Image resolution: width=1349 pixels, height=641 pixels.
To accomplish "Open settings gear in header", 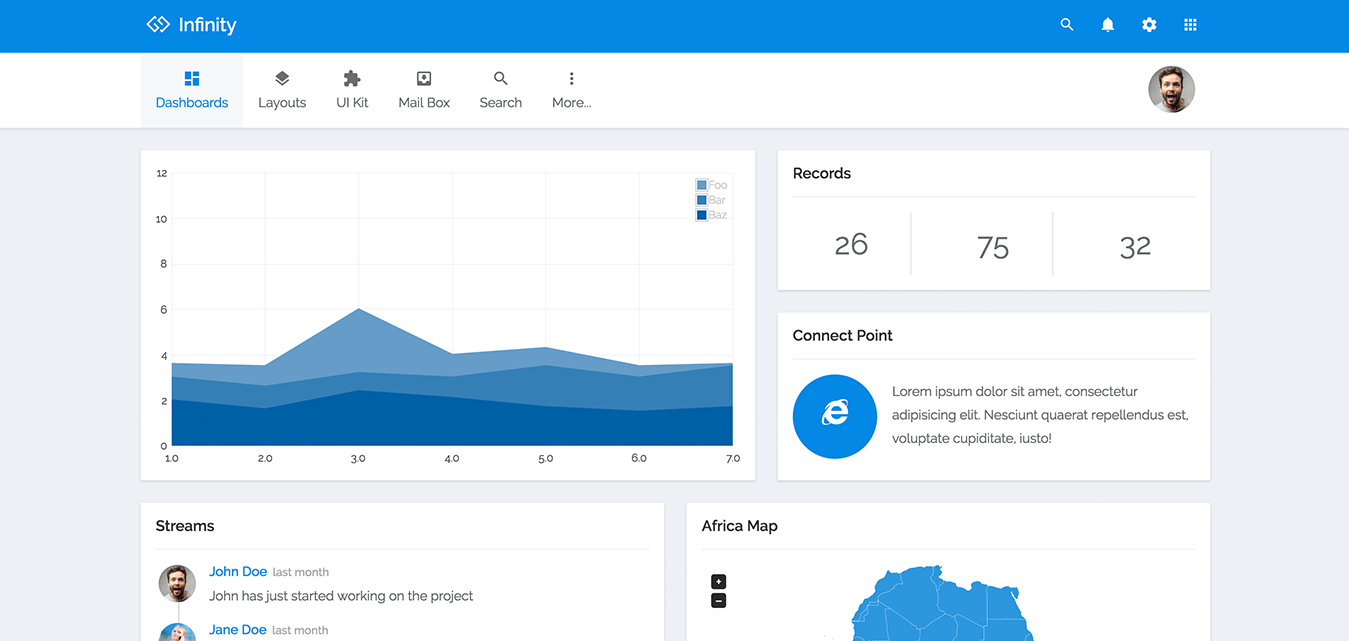I will click(1149, 25).
